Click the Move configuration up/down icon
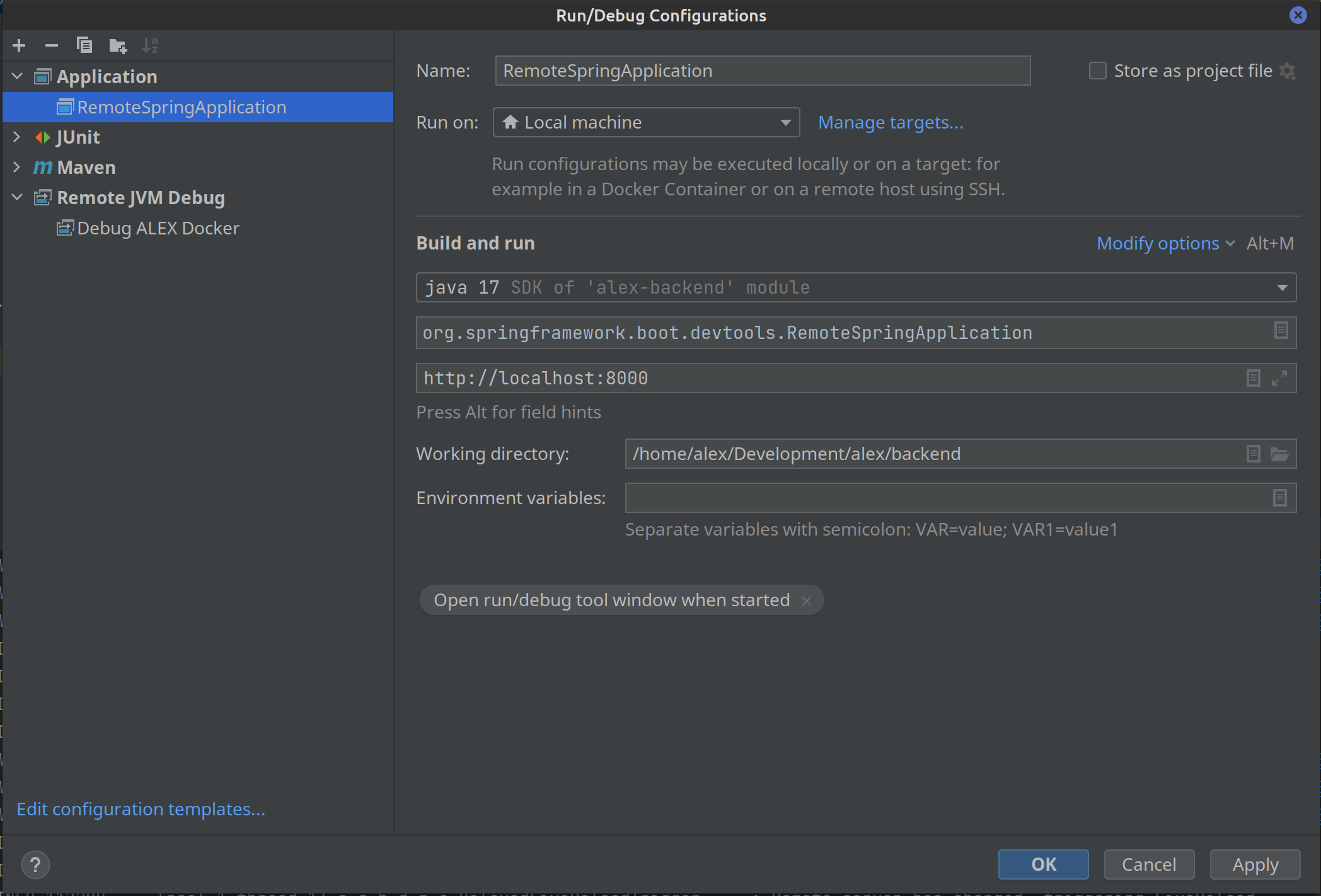The height and width of the screenshot is (896, 1321). [x=153, y=45]
